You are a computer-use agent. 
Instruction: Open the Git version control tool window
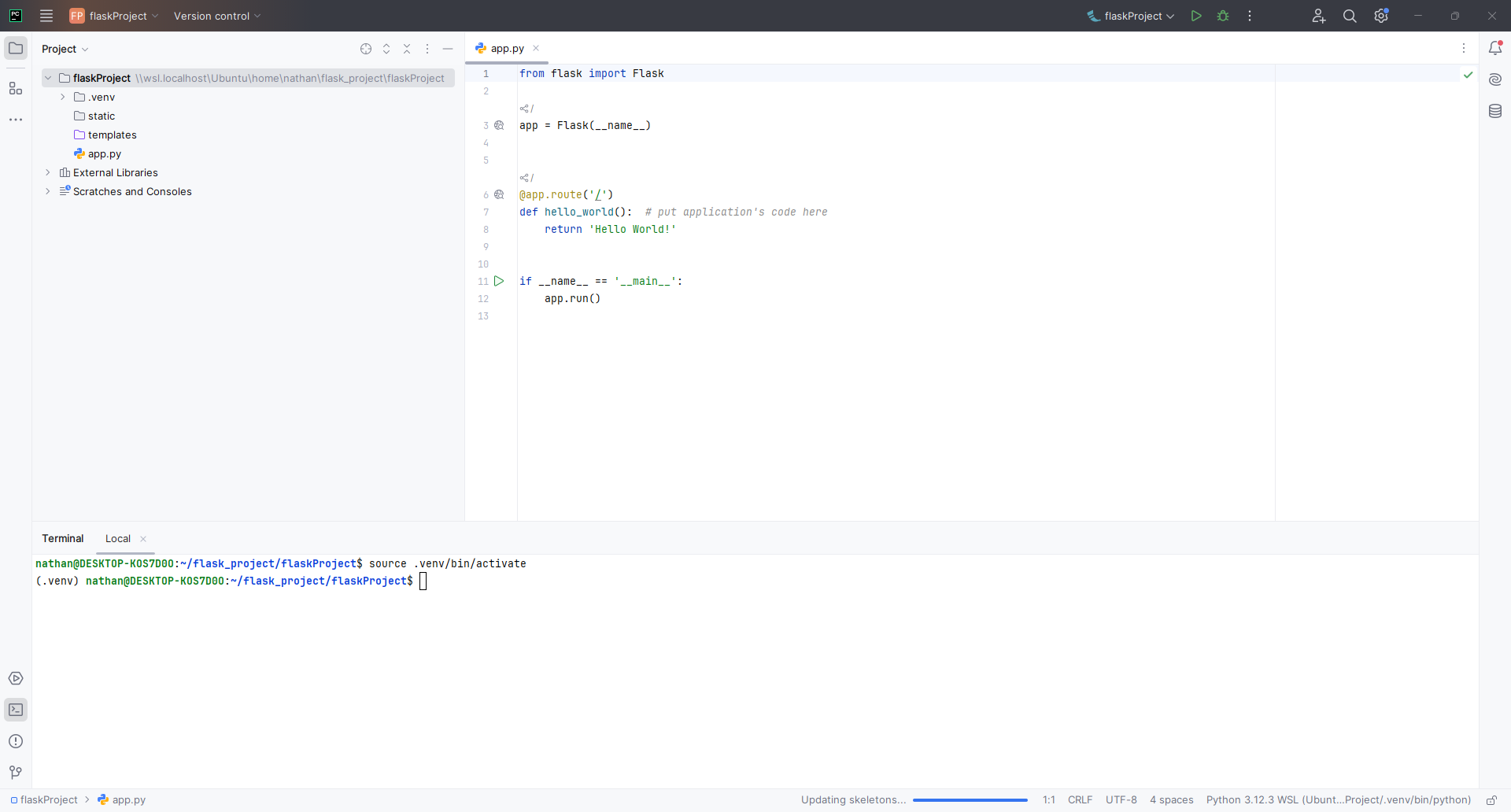[x=16, y=773]
